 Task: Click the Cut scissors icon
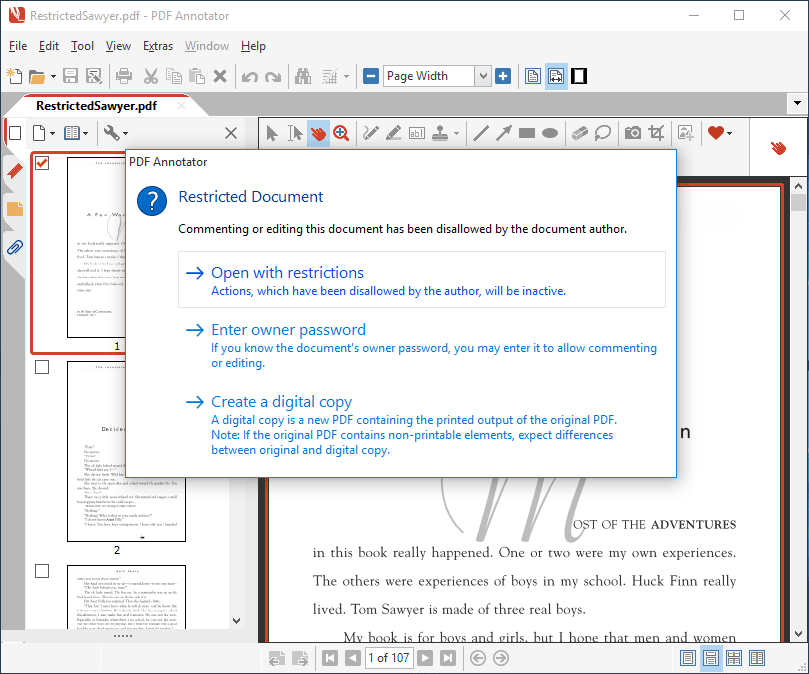[151, 76]
